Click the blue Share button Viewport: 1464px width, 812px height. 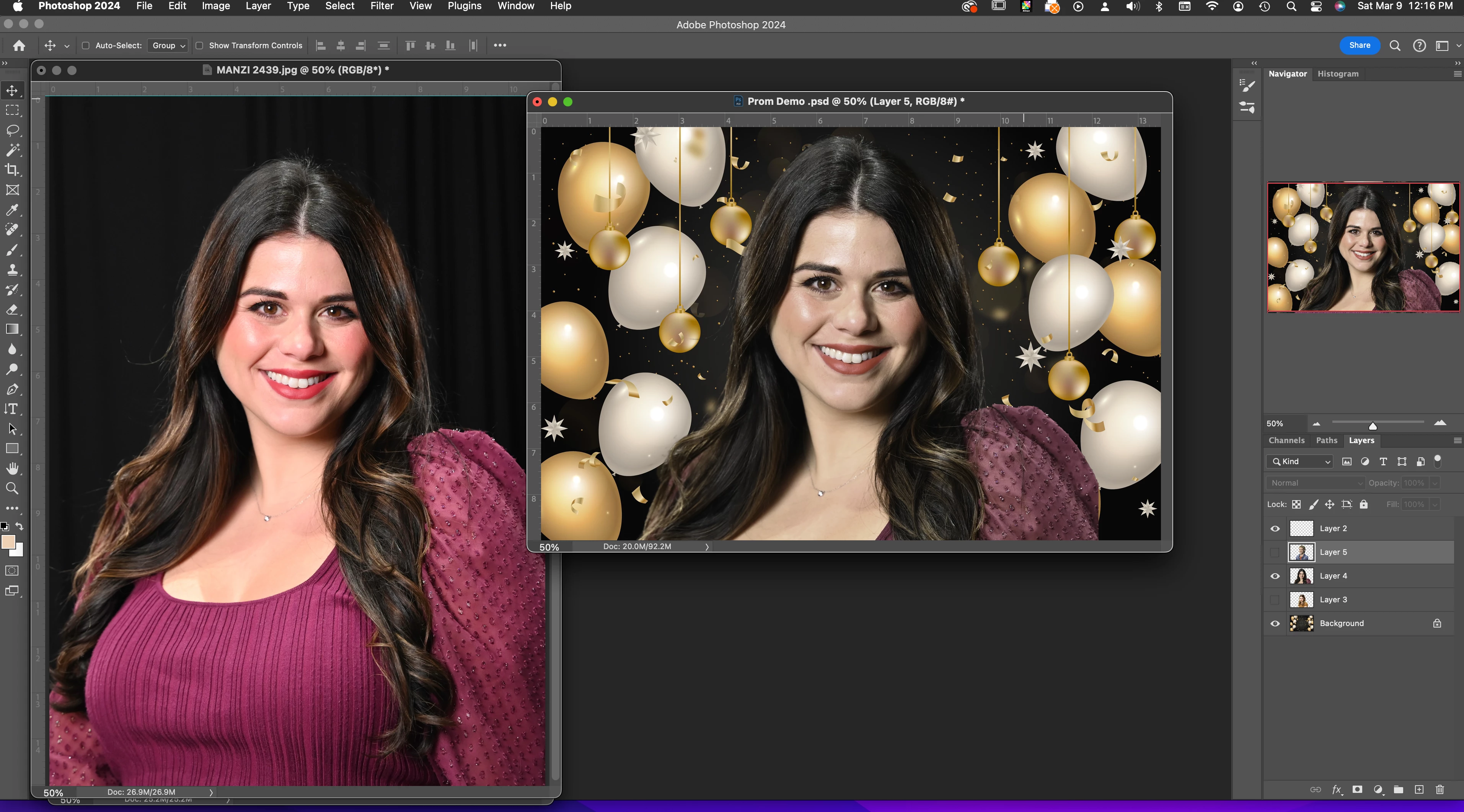coord(1360,46)
